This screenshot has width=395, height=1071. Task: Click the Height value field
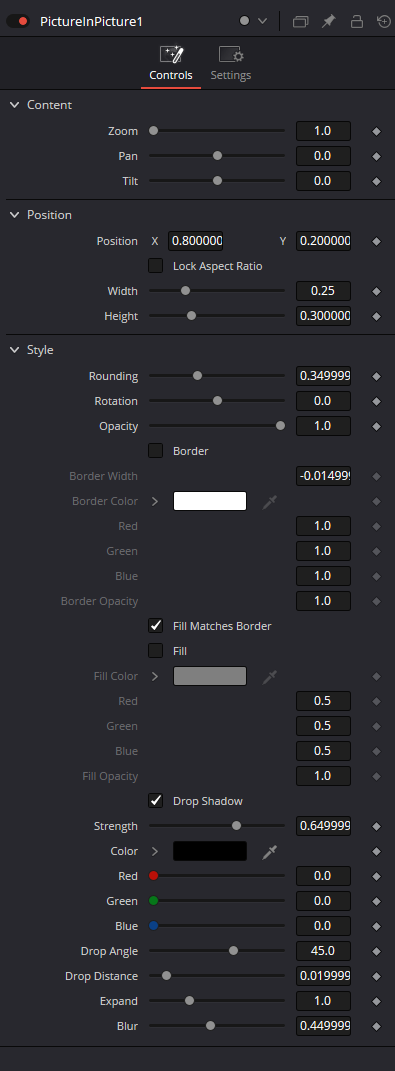323,316
